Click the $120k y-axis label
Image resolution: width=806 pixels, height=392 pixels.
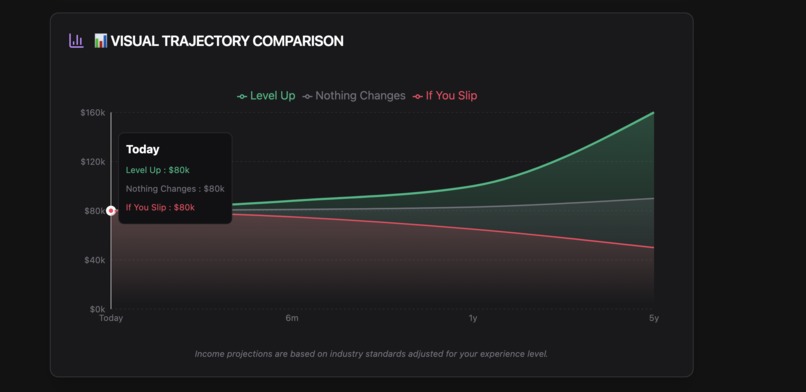pyautogui.click(x=93, y=162)
